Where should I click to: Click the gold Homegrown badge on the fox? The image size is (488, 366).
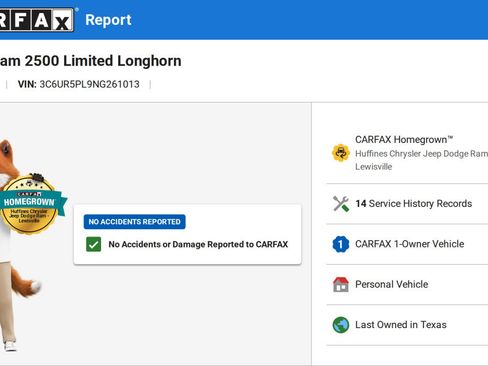point(30,204)
